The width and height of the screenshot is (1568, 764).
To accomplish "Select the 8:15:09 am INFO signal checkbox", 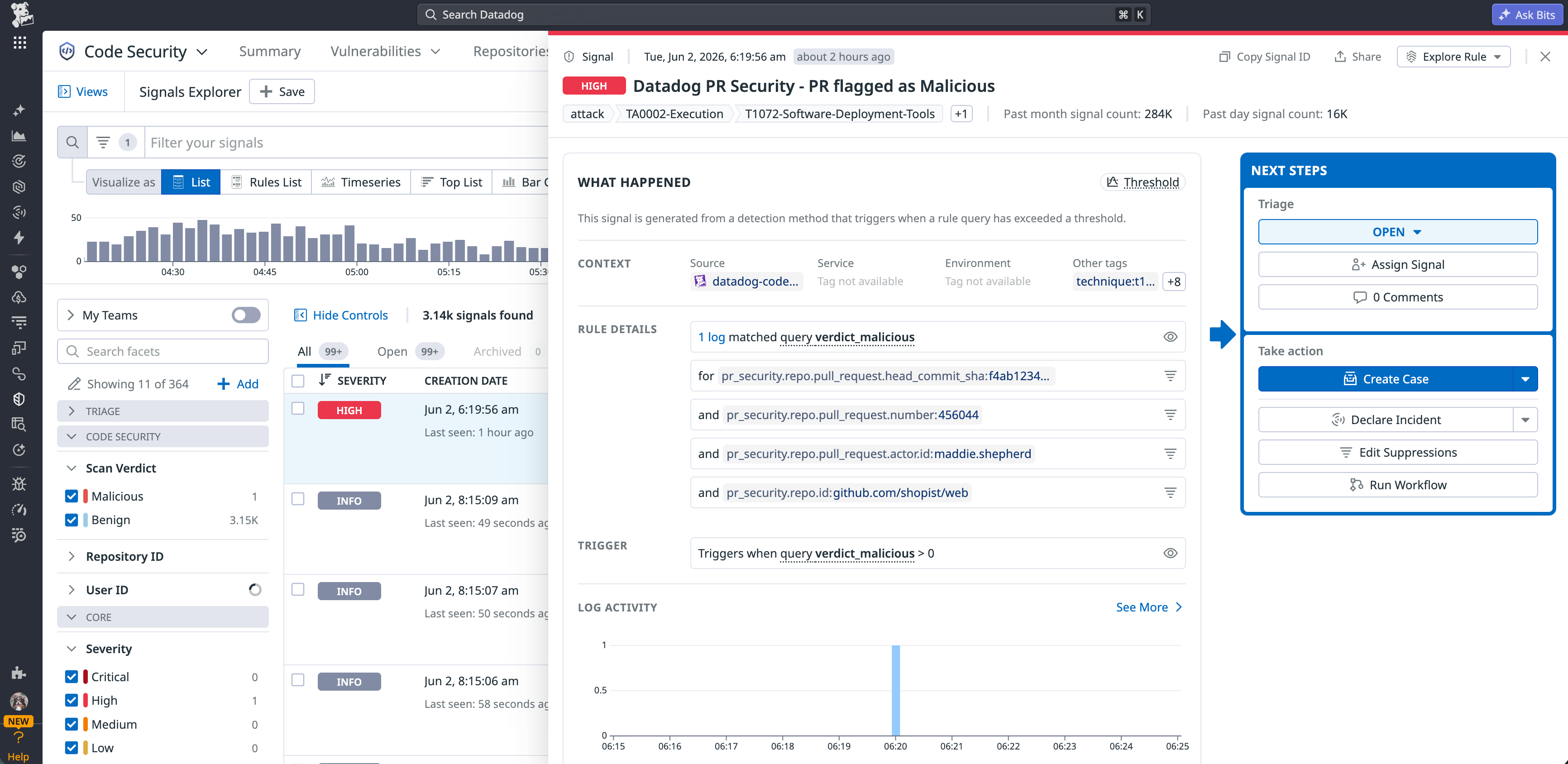I will (298, 499).
